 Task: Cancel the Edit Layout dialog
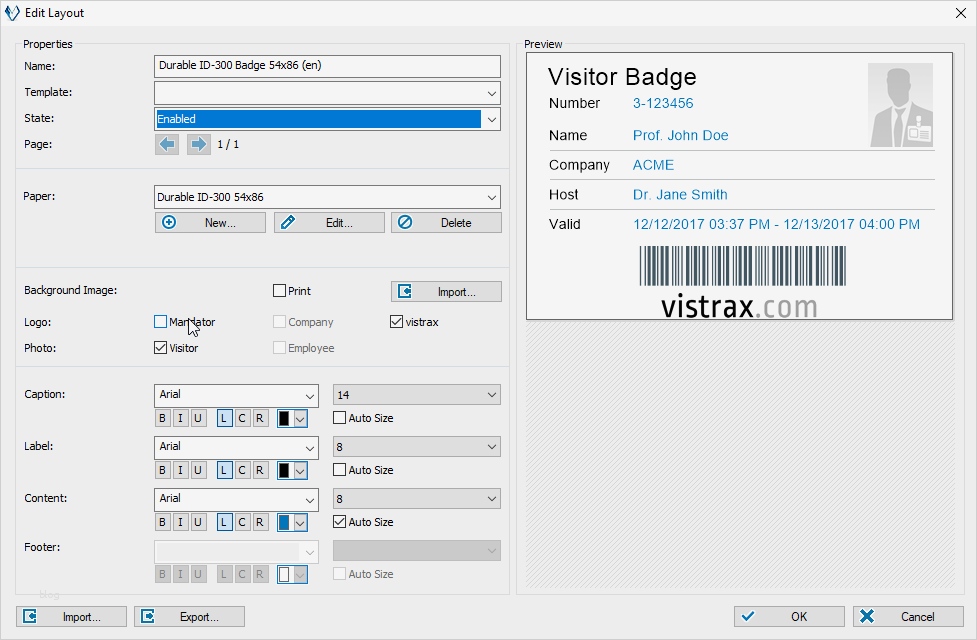(x=908, y=616)
